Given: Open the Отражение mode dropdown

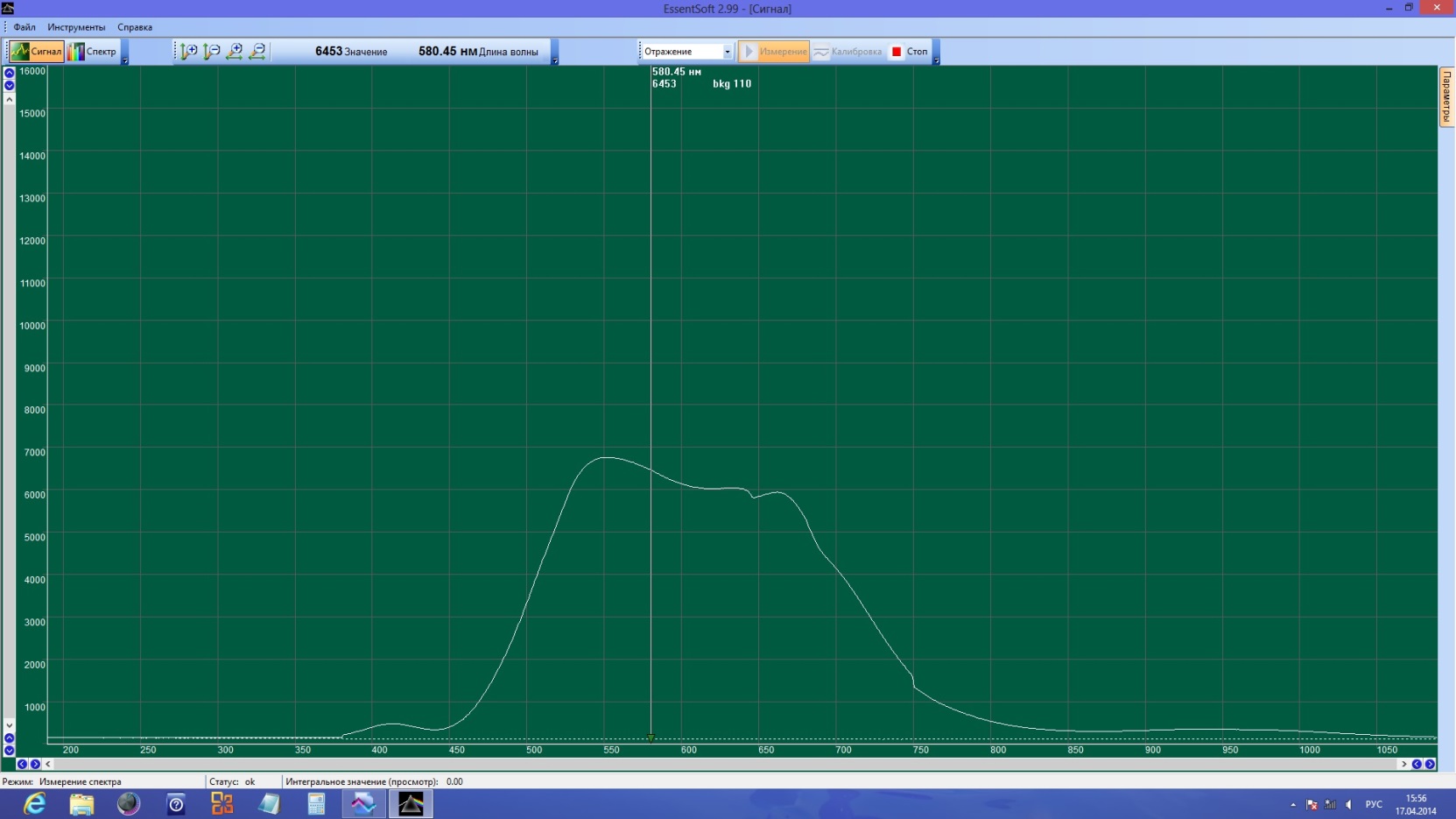Looking at the screenshot, I should [x=686, y=52].
